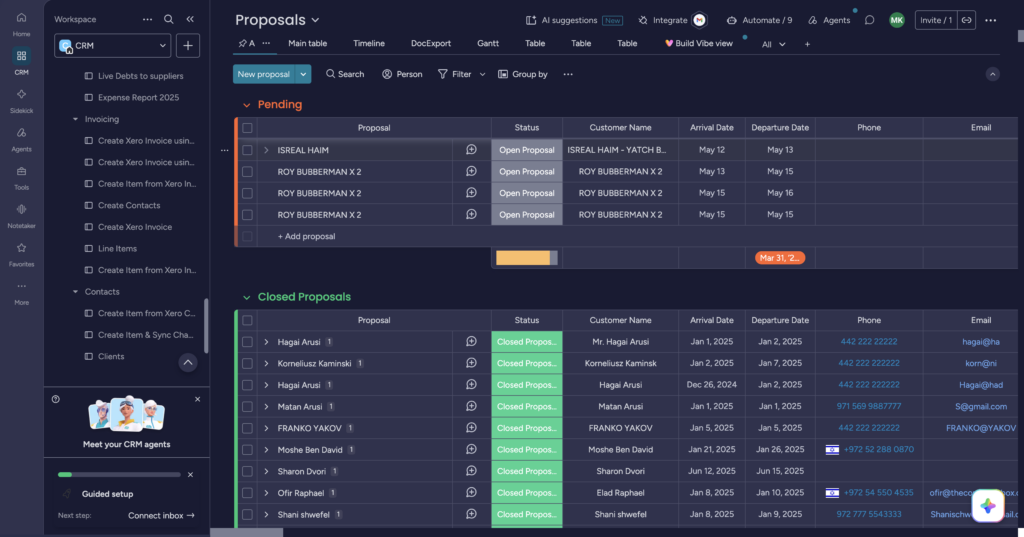Switch to Gantt tab
This screenshot has height=537, width=1024.
point(488,44)
